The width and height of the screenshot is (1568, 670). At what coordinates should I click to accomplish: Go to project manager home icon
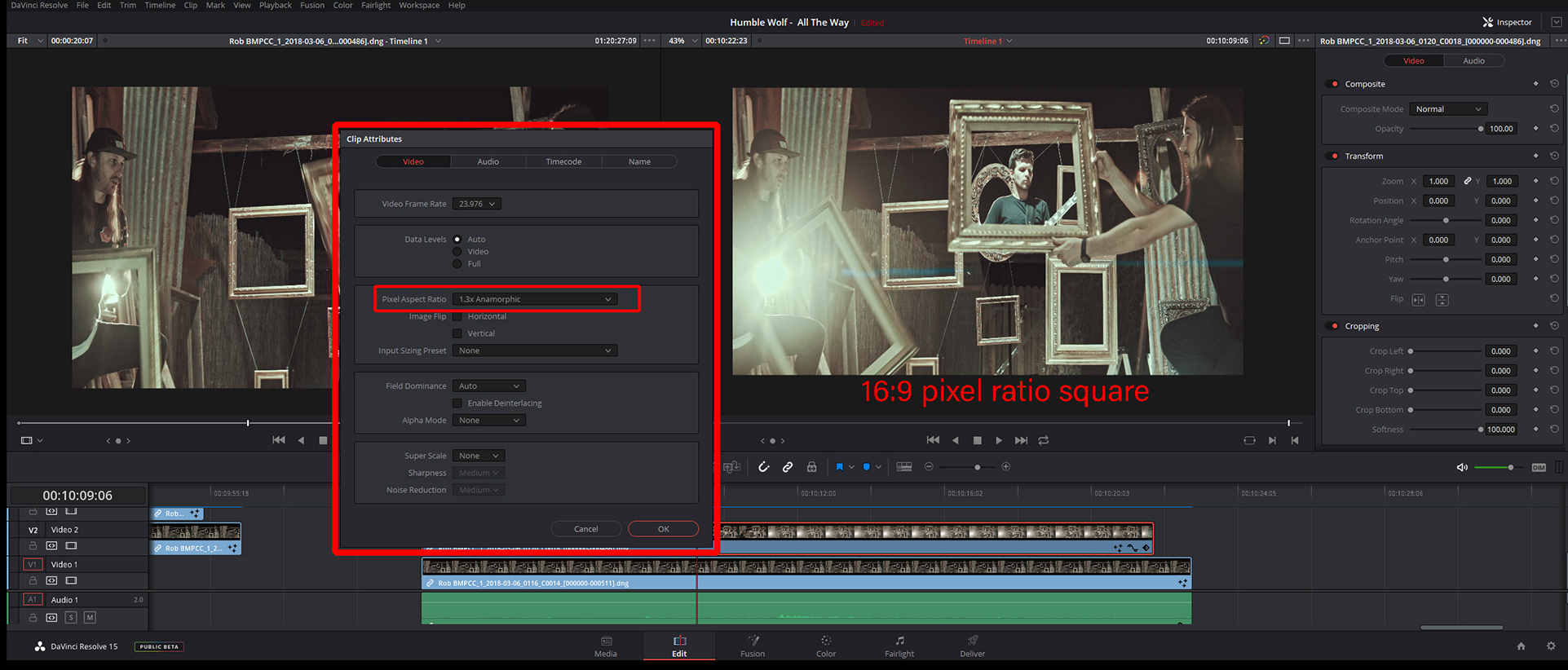click(x=1521, y=646)
